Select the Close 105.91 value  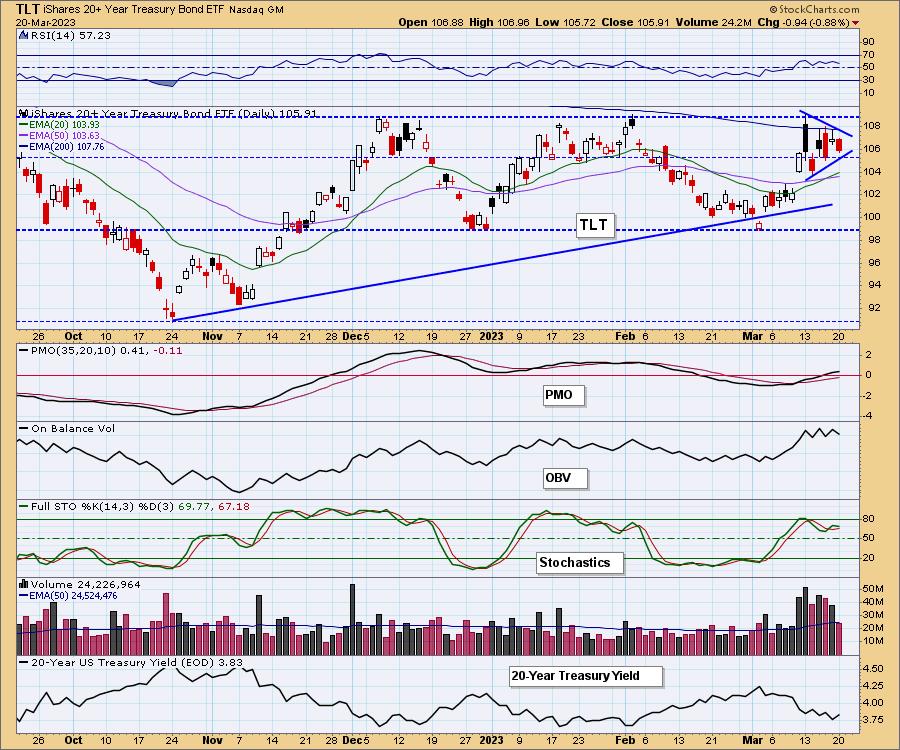coord(635,22)
